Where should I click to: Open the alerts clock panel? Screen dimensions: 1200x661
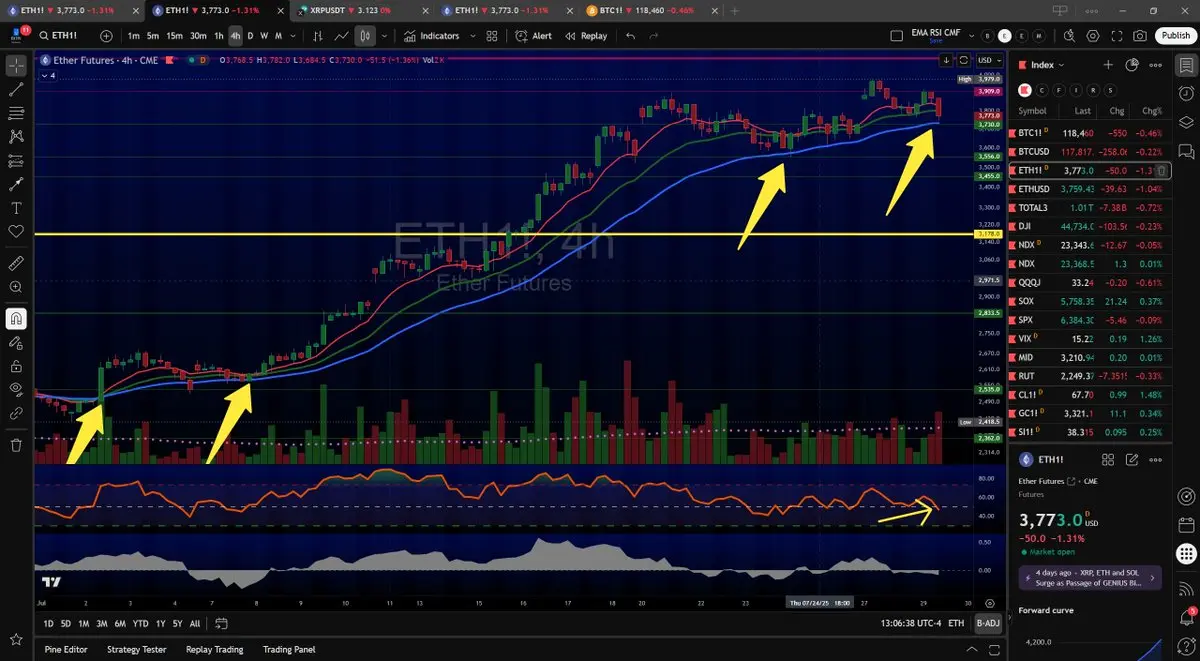pos(1186,93)
